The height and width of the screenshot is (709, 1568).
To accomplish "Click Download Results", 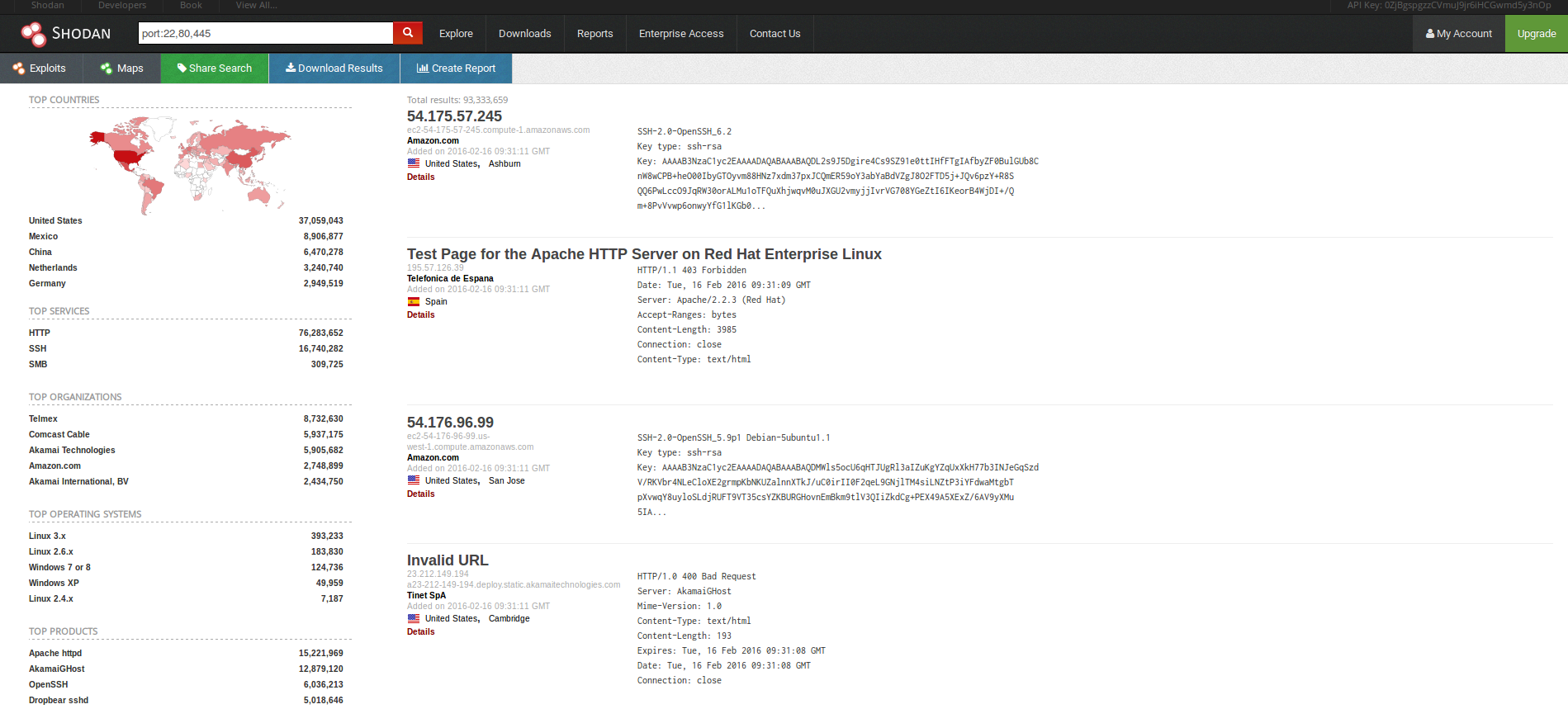I will click(x=334, y=69).
